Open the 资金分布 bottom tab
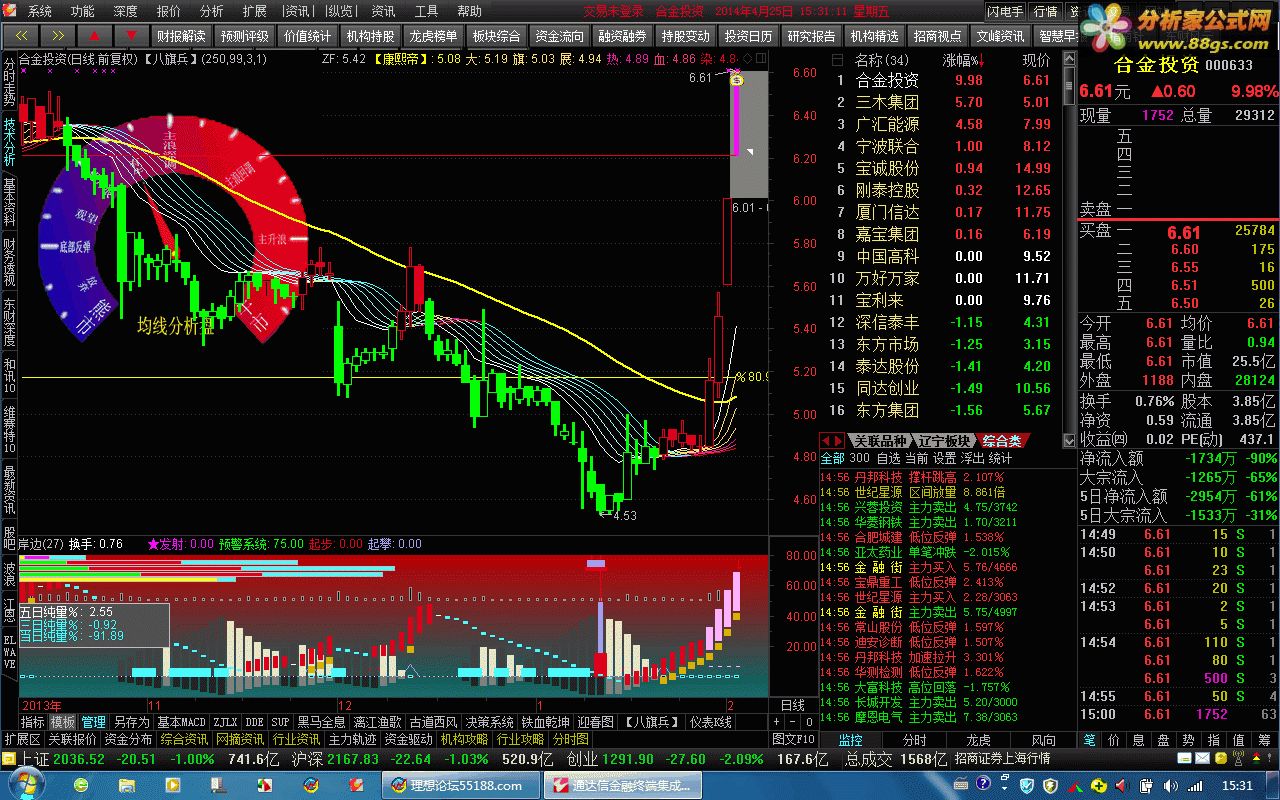Viewport: 1280px width, 800px height. click(129, 739)
